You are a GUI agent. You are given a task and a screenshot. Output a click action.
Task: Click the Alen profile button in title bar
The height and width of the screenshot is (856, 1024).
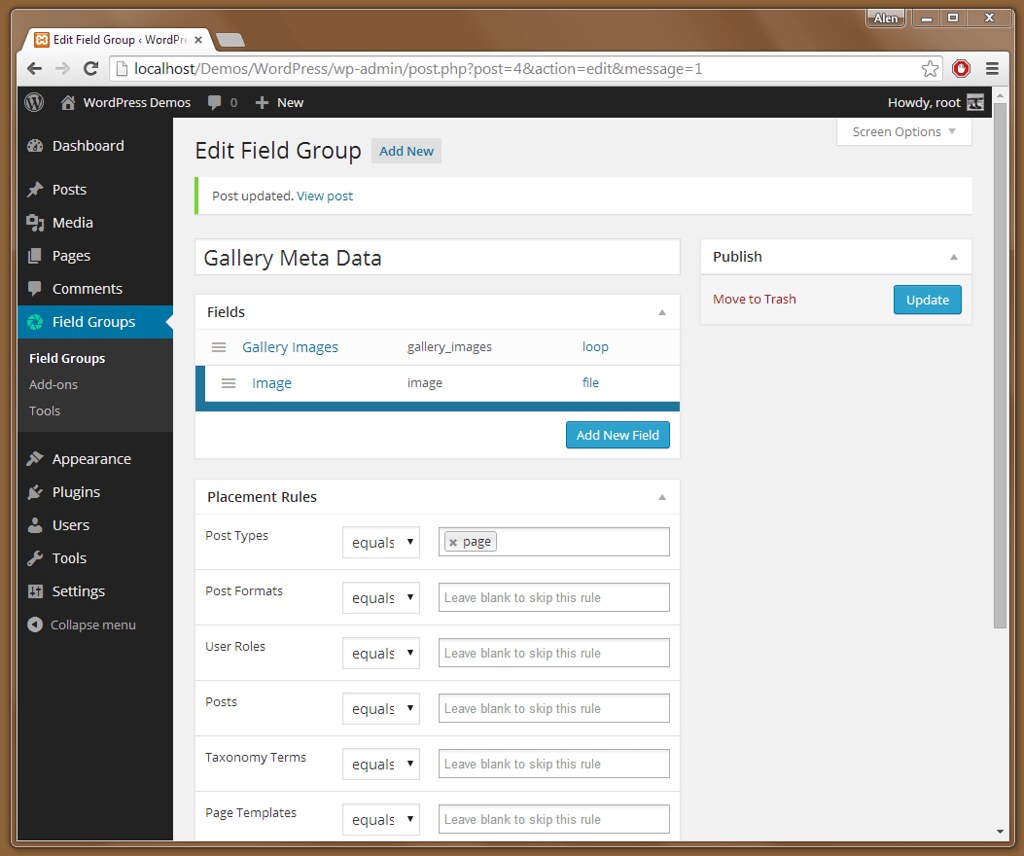(x=886, y=18)
